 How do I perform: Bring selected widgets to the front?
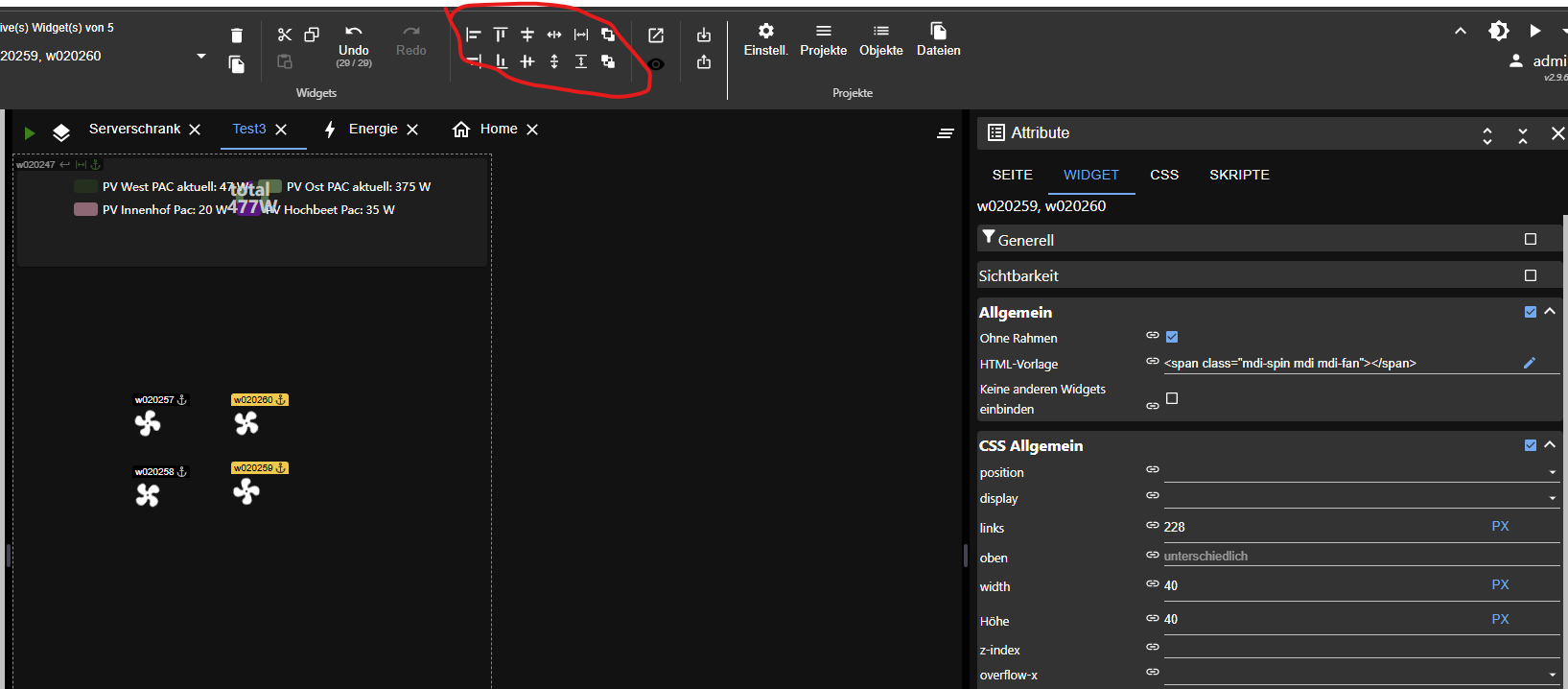point(608,35)
